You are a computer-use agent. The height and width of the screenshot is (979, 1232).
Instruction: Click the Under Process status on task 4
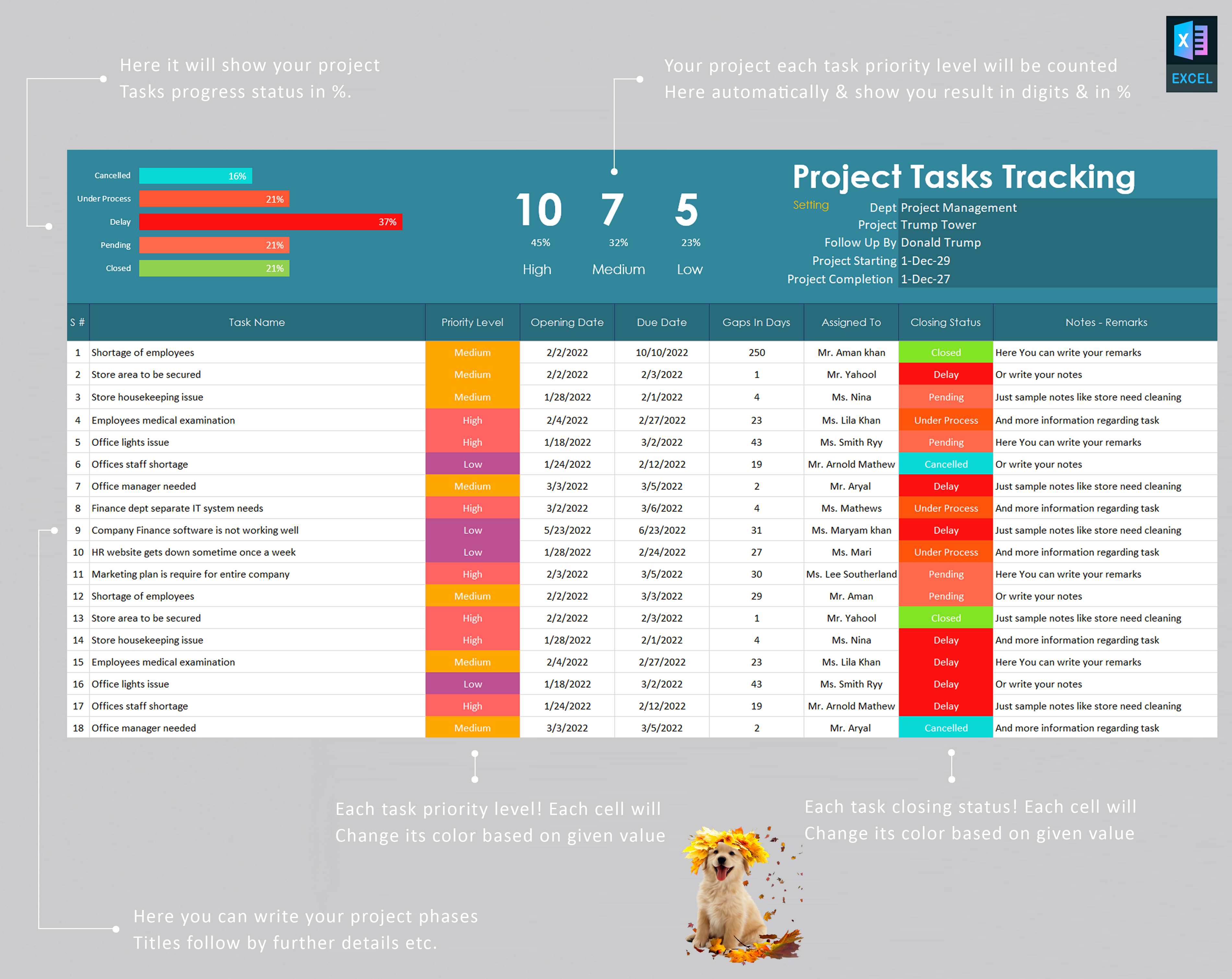pos(946,419)
